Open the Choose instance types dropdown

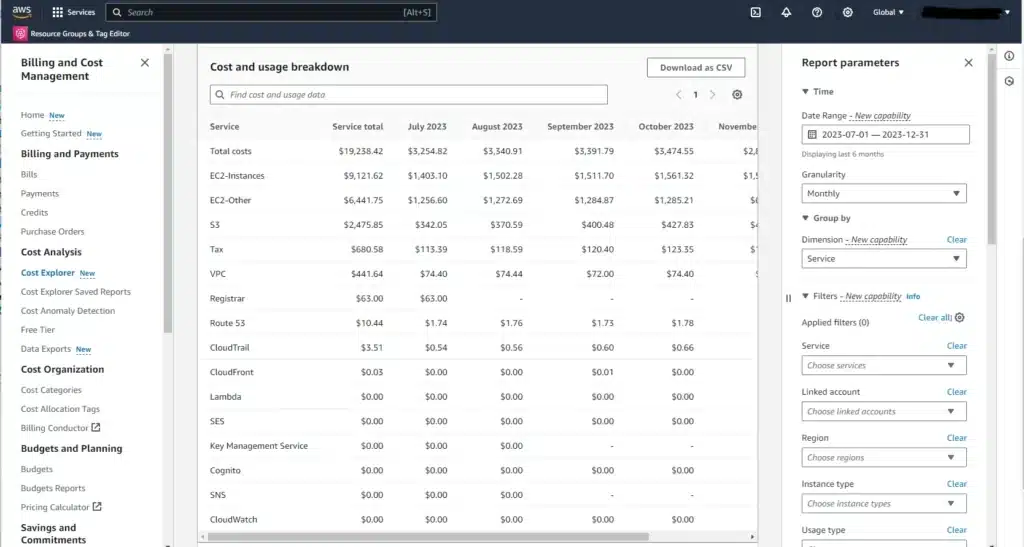pyautogui.click(x=884, y=503)
